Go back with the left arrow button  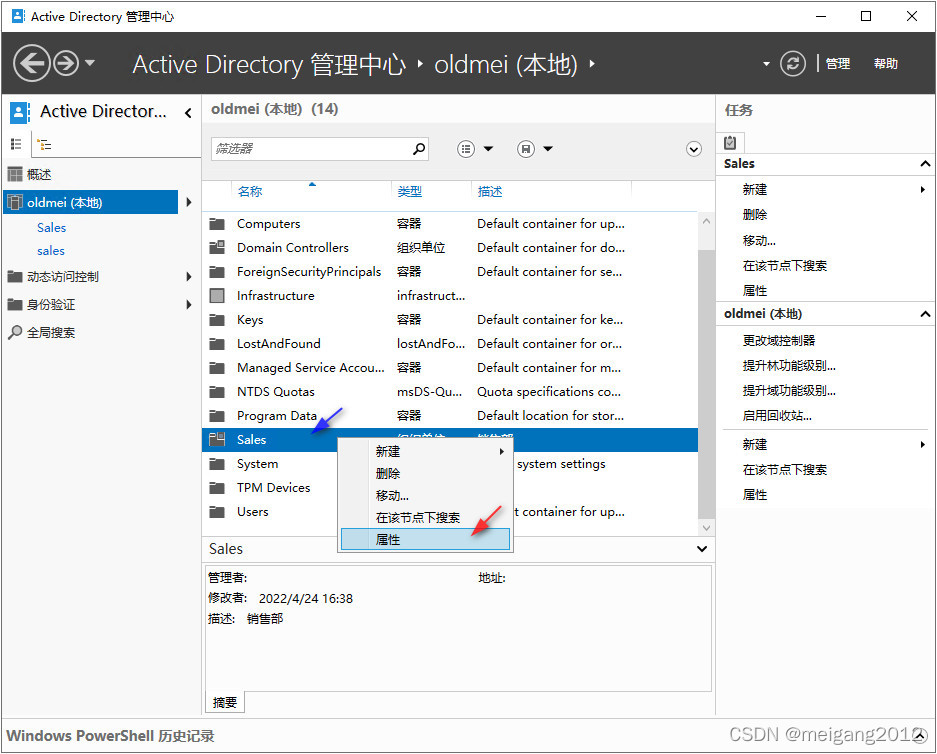point(31,63)
